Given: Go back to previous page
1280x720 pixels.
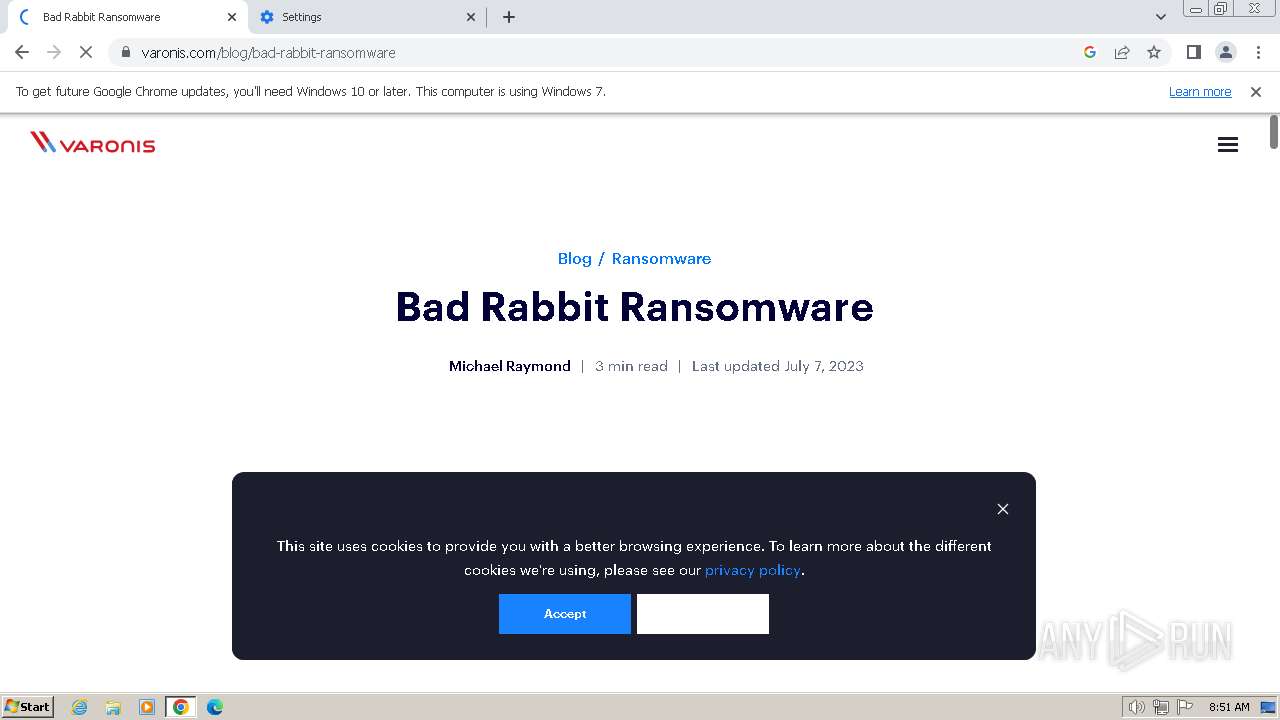Looking at the screenshot, I should click(x=22, y=52).
